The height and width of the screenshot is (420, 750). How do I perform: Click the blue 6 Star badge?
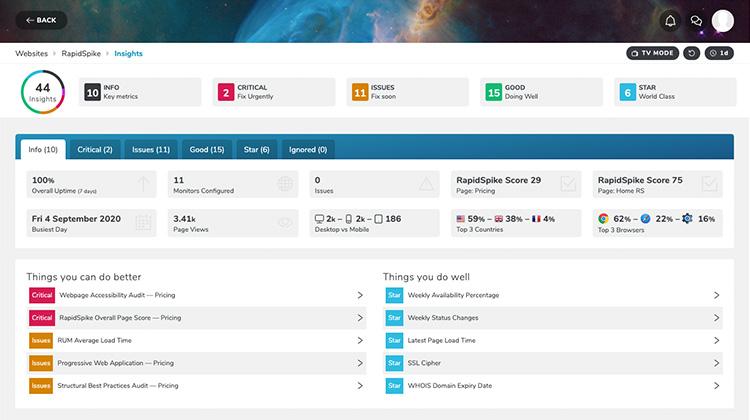coord(628,92)
